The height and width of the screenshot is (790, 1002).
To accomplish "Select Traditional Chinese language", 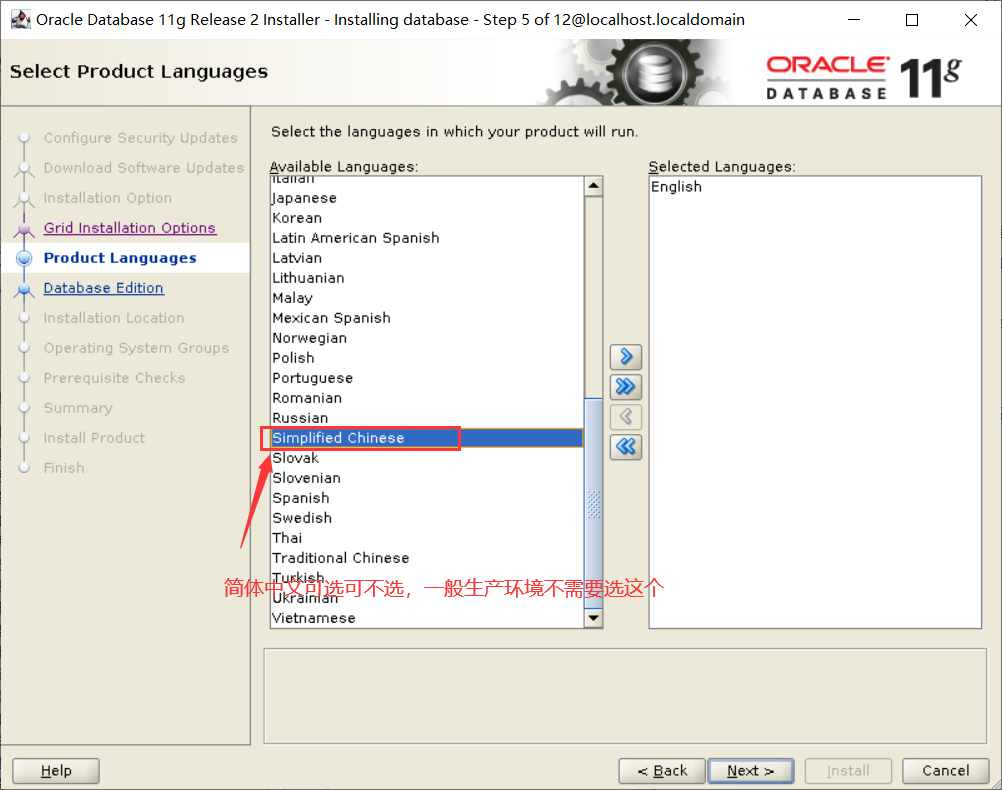I will click(x=427, y=558).
